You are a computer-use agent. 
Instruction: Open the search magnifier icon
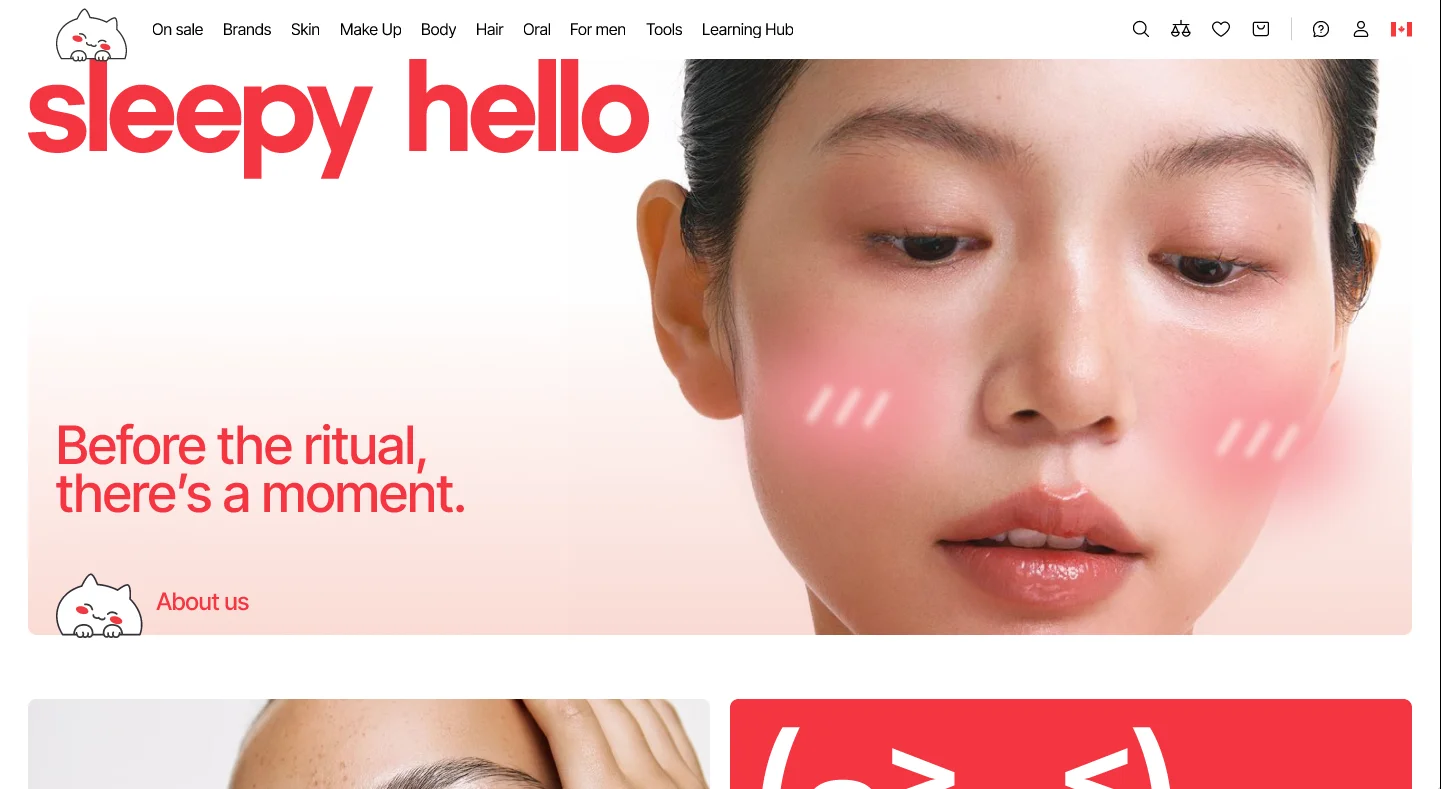pyautogui.click(x=1140, y=29)
